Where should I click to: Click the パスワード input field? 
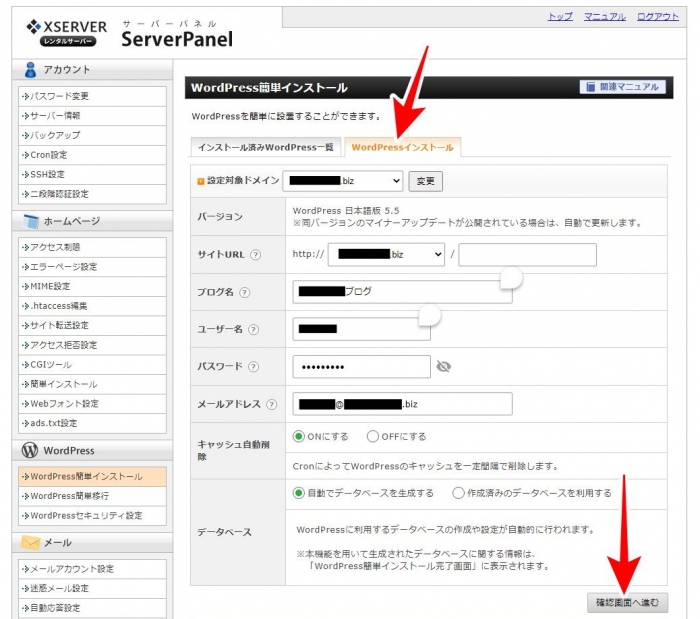coord(362,367)
